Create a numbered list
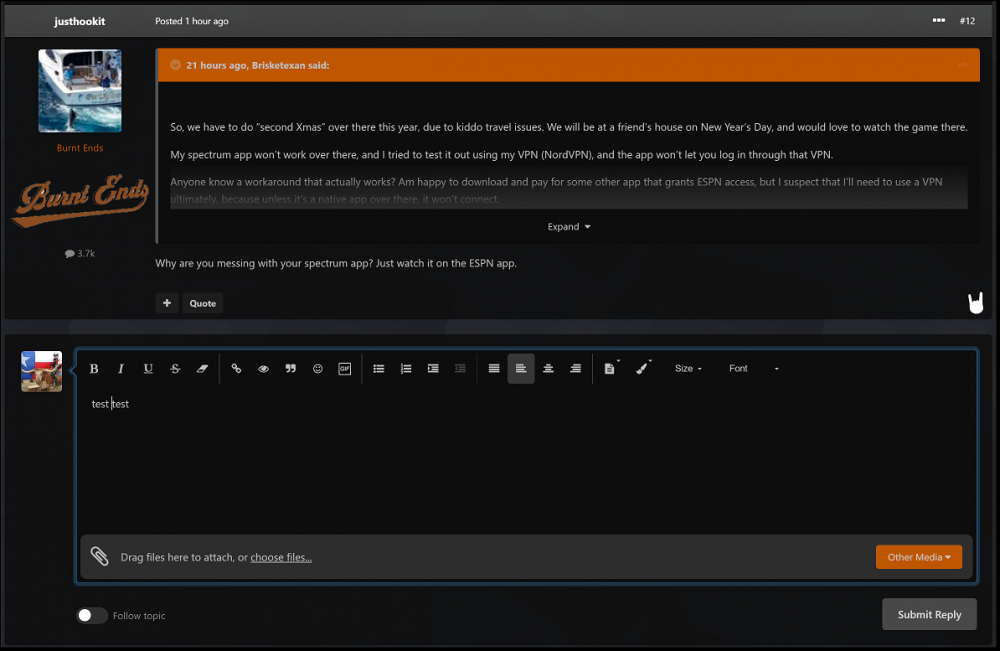Screen dimensions: 1000x651 (406, 368)
